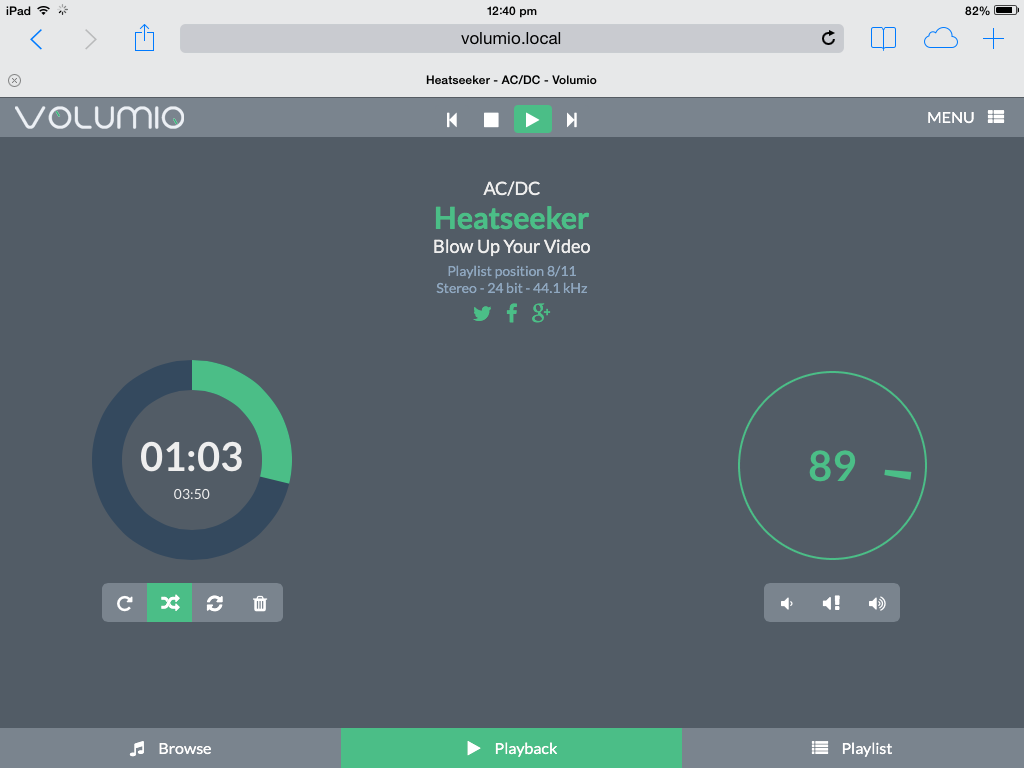The height and width of the screenshot is (768, 1024).
Task: Switch to the Playlist tab
Action: (853, 748)
